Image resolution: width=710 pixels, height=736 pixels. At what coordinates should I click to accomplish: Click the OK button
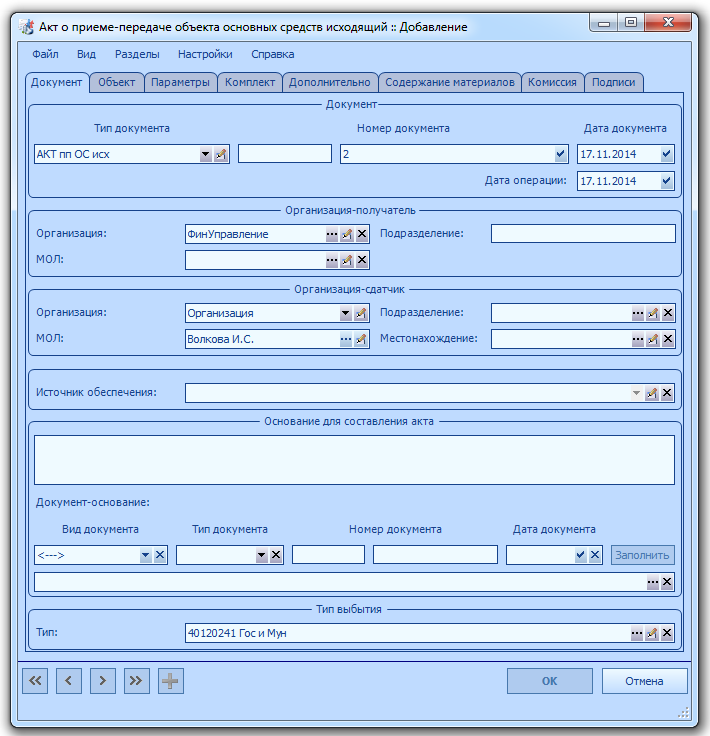(550, 681)
